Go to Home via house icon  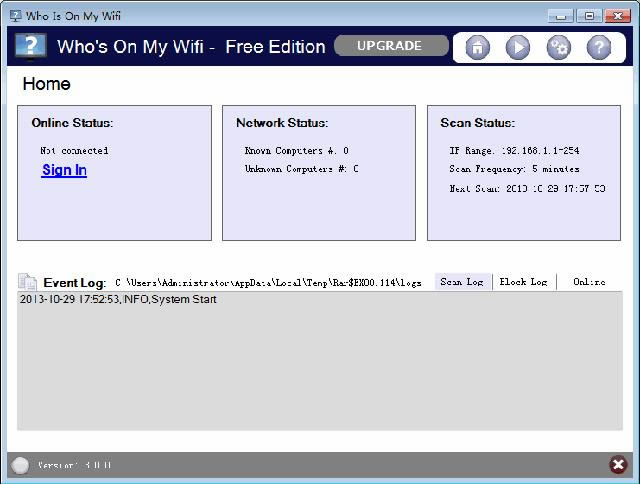coord(477,48)
